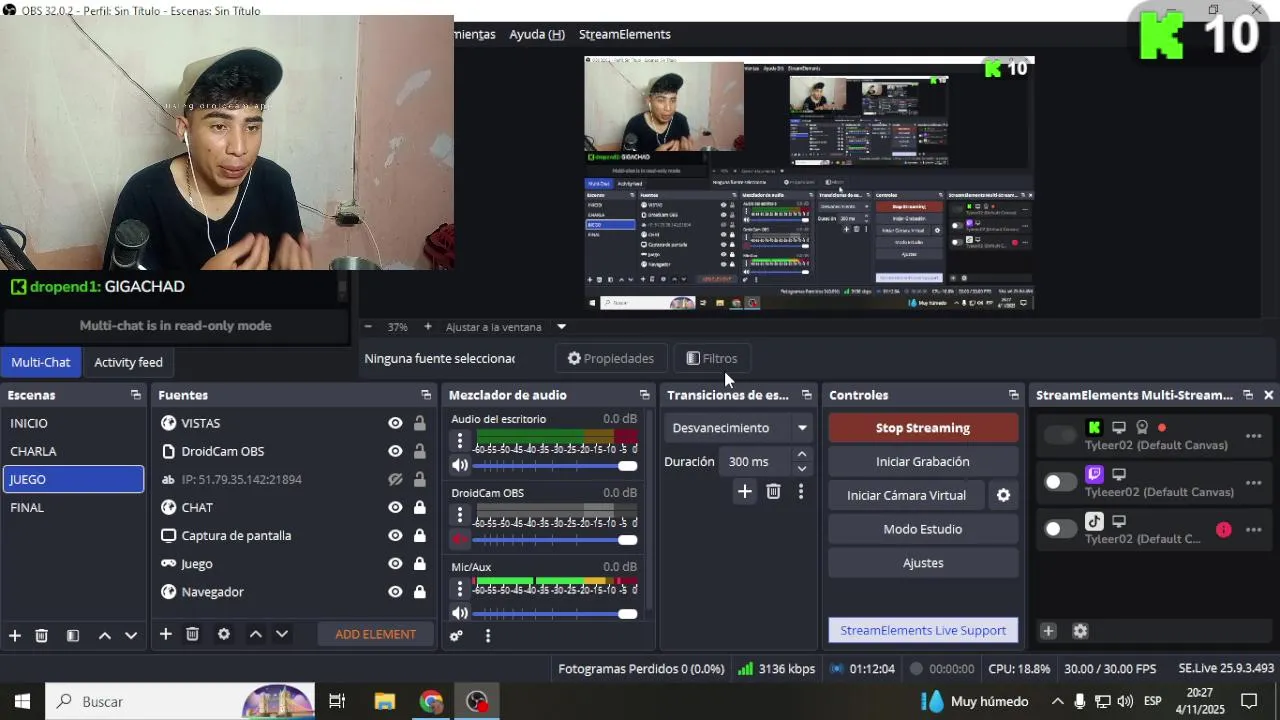The height and width of the screenshot is (720, 1280).
Task: Mute Audio del escritorio speaker icon
Action: point(460,465)
